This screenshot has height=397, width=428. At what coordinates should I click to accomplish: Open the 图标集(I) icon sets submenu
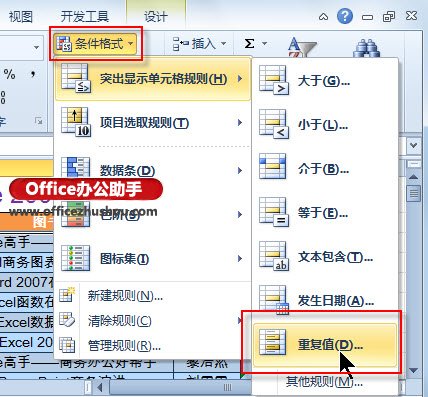[x=153, y=259]
